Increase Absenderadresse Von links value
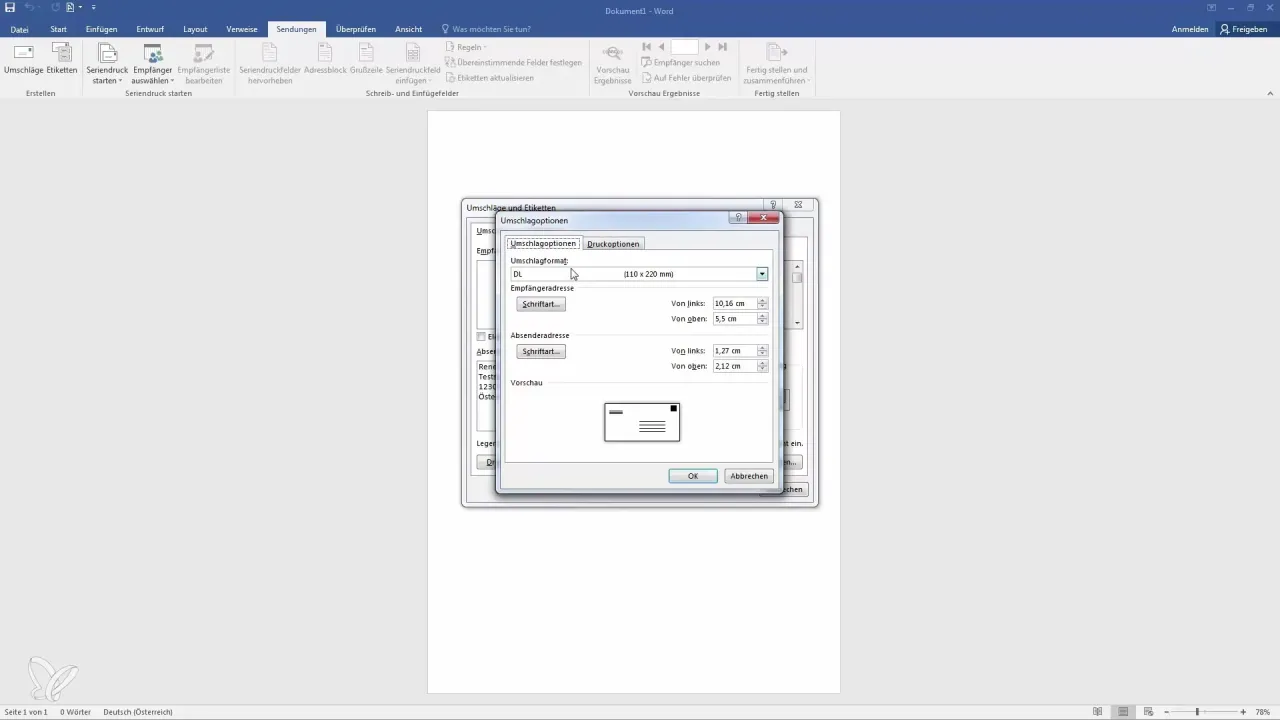Image resolution: width=1280 pixels, height=720 pixels. 763,348
